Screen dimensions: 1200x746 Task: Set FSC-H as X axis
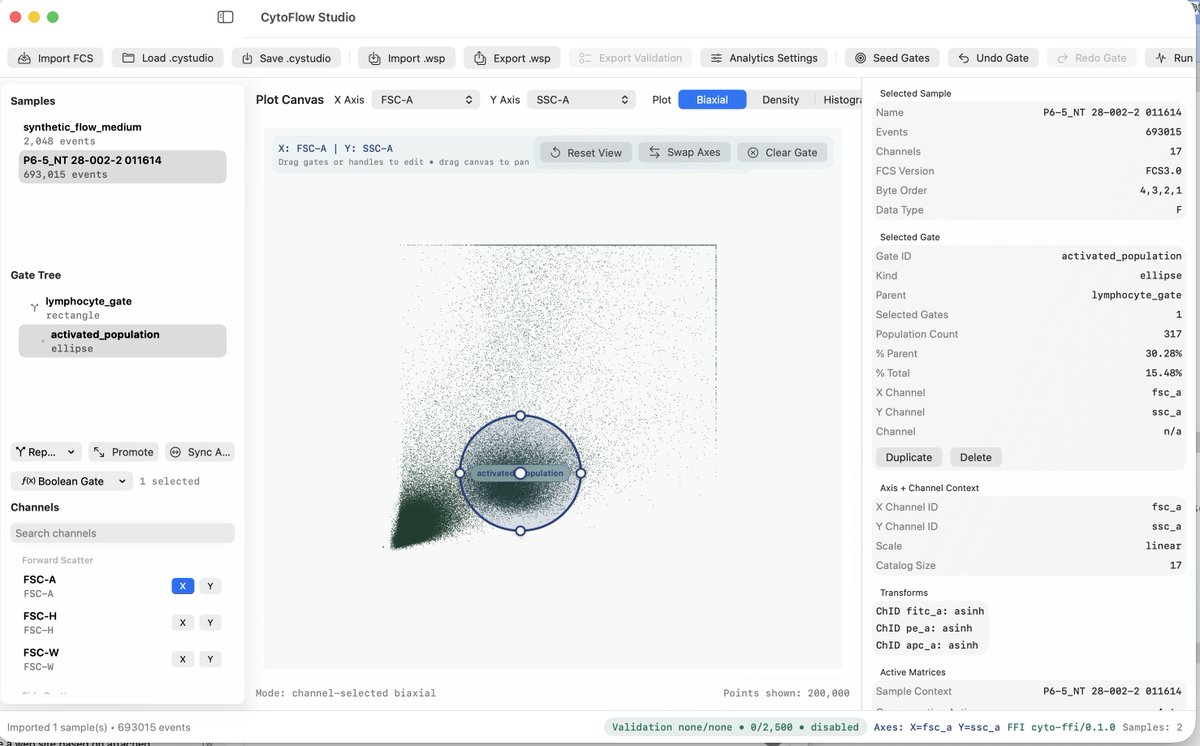tap(182, 623)
